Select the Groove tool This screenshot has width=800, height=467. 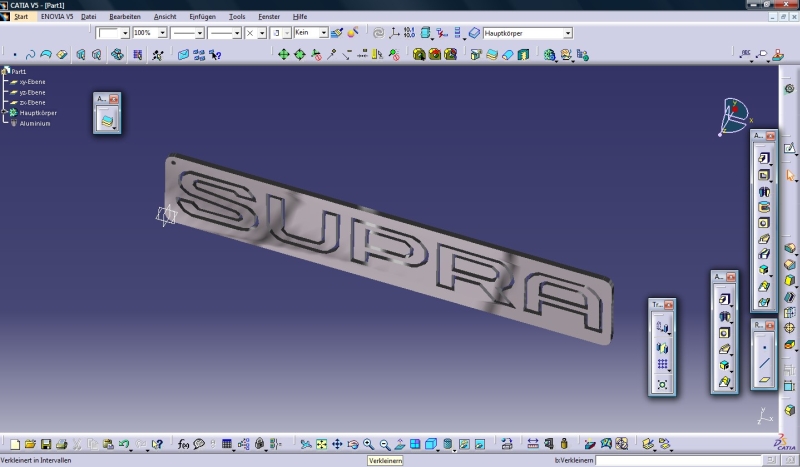tap(764, 207)
